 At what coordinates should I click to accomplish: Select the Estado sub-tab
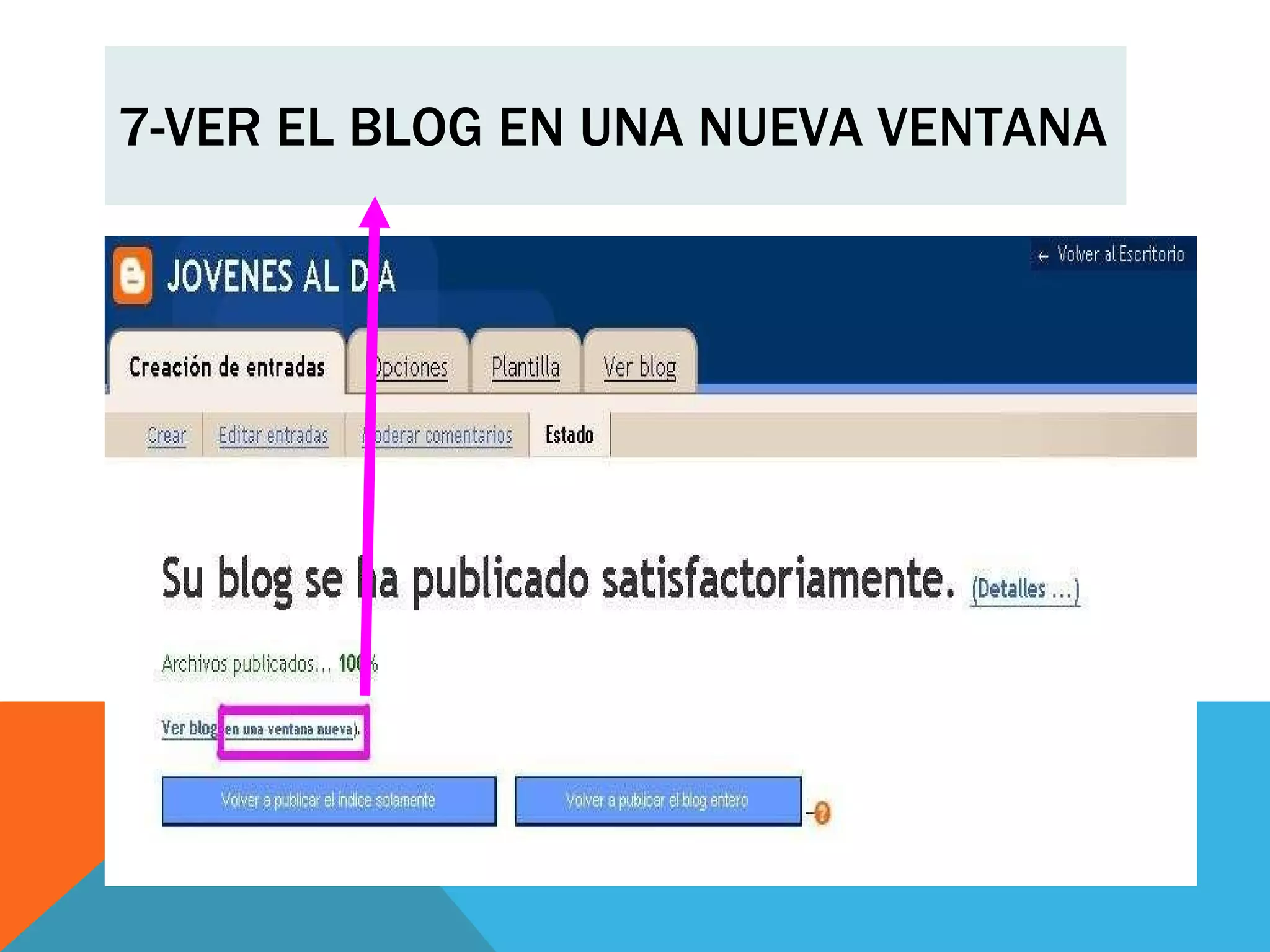coord(569,435)
